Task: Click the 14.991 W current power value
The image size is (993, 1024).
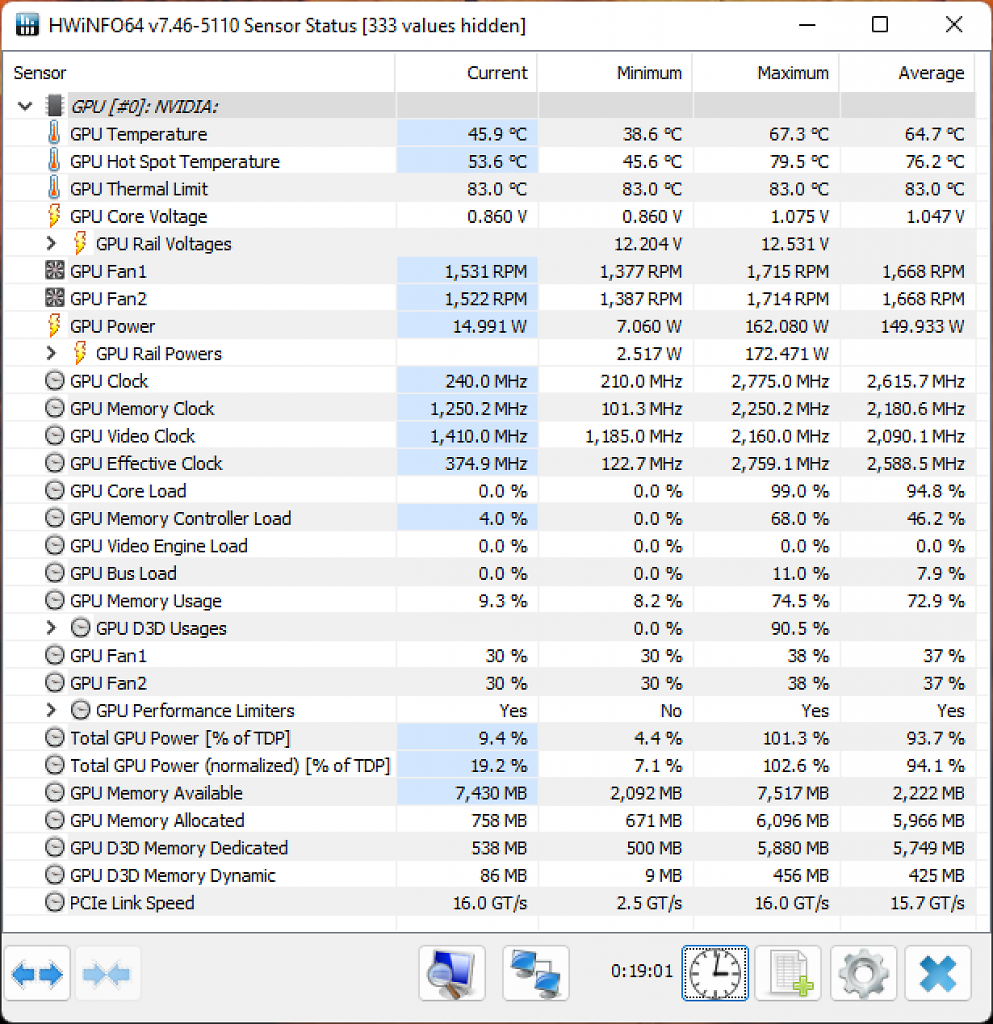Action: [490, 326]
